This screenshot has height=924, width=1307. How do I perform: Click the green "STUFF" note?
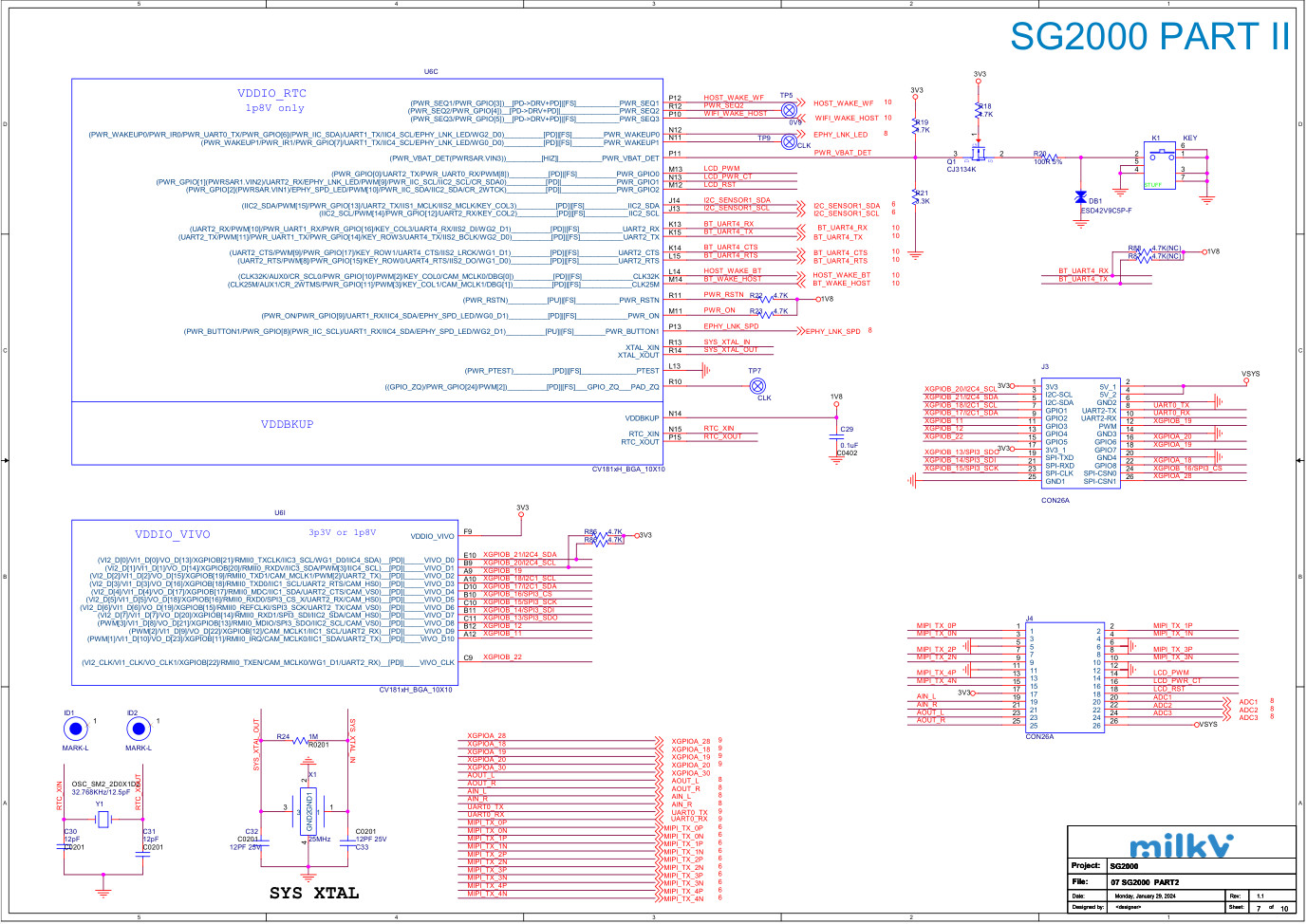[x=1153, y=185]
